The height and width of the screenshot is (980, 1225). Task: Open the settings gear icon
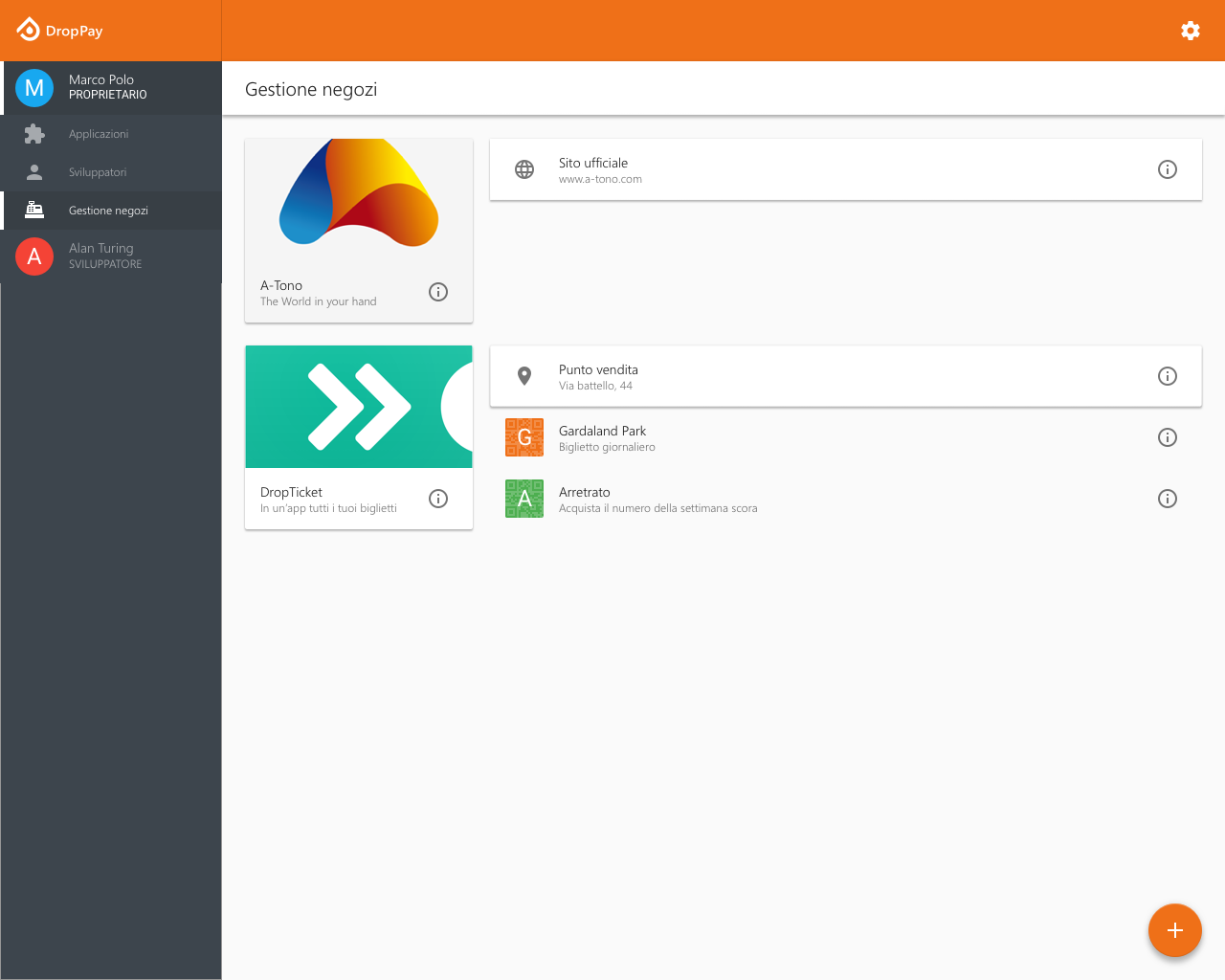(1191, 31)
